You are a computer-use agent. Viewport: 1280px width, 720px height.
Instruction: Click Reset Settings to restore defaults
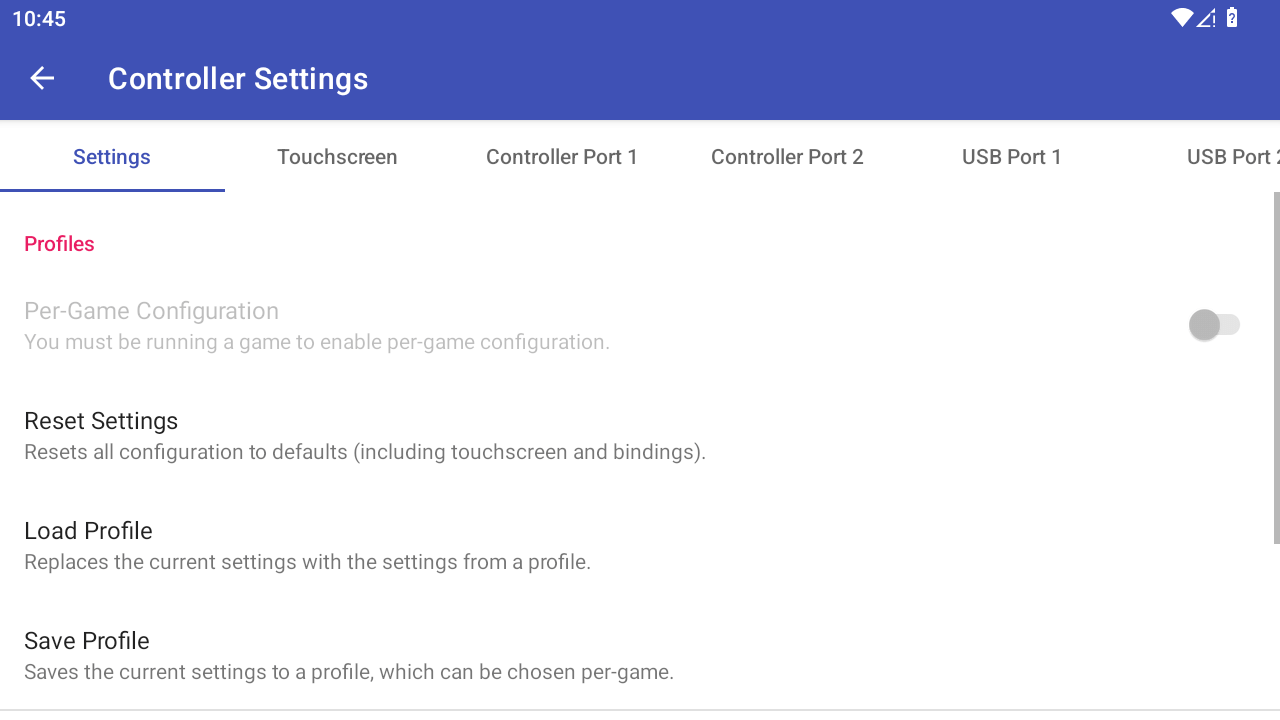(x=101, y=421)
